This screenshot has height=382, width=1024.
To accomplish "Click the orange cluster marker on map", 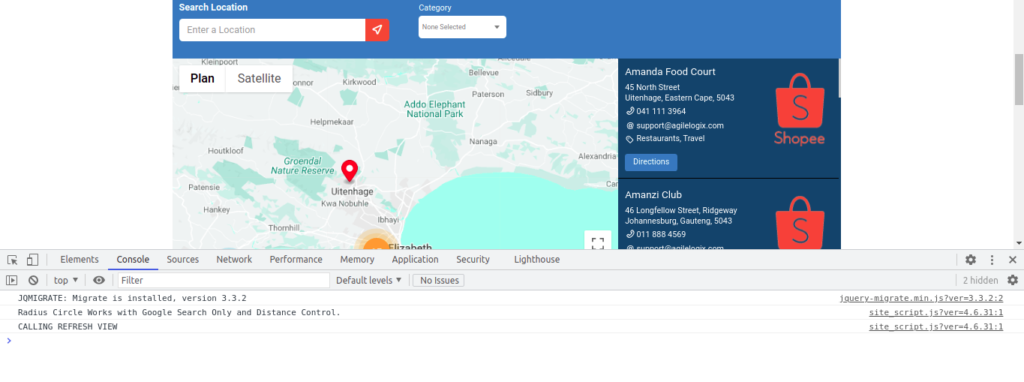I will [376, 243].
